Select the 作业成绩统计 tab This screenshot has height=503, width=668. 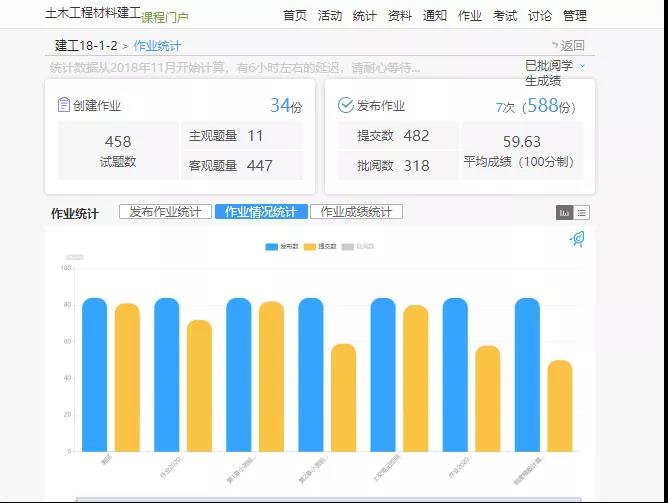pyautogui.click(x=356, y=212)
